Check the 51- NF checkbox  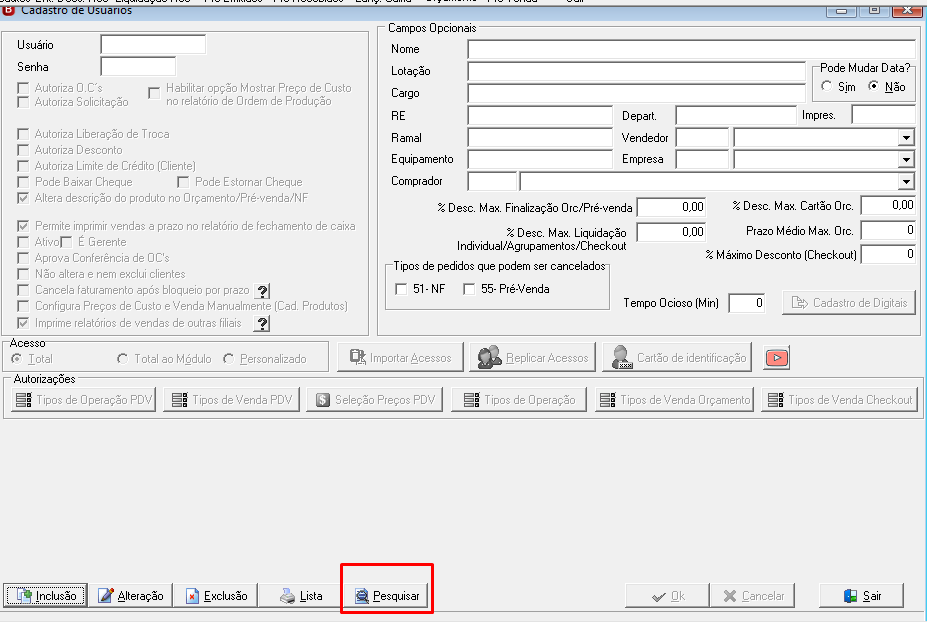pos(401,289)
